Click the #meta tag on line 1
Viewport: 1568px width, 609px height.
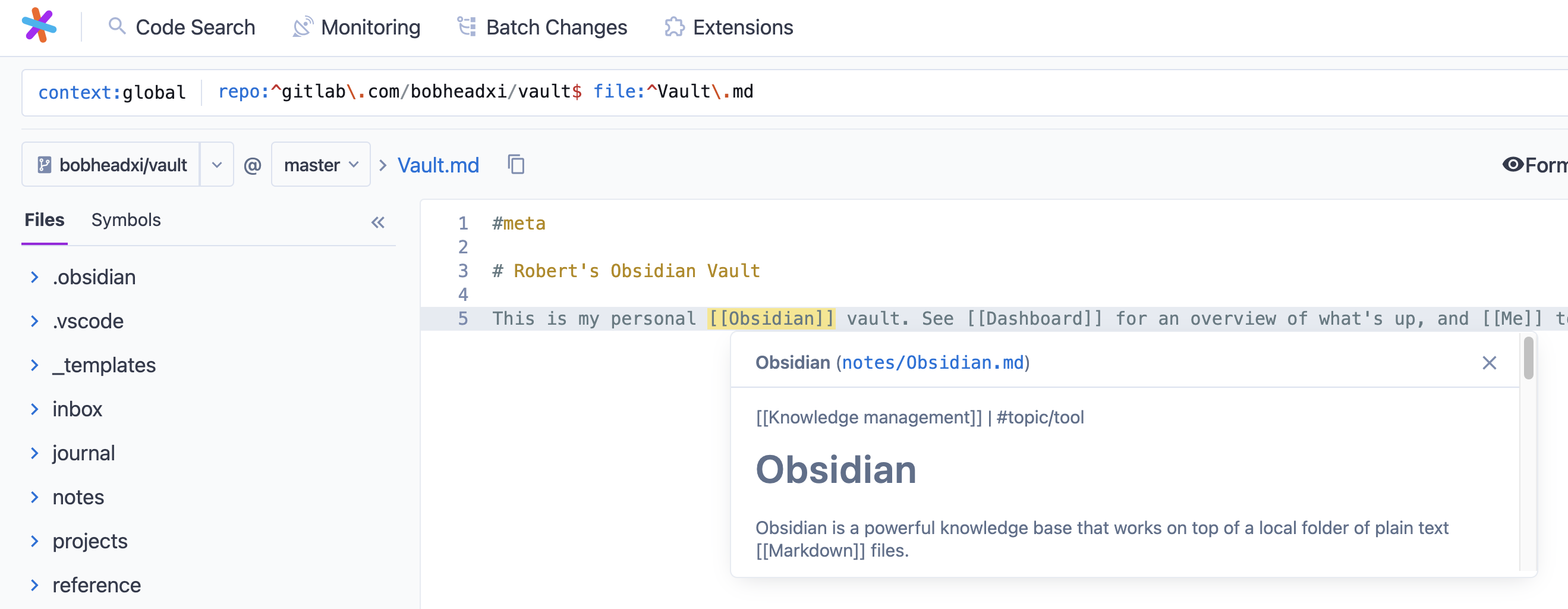(519, 224)
